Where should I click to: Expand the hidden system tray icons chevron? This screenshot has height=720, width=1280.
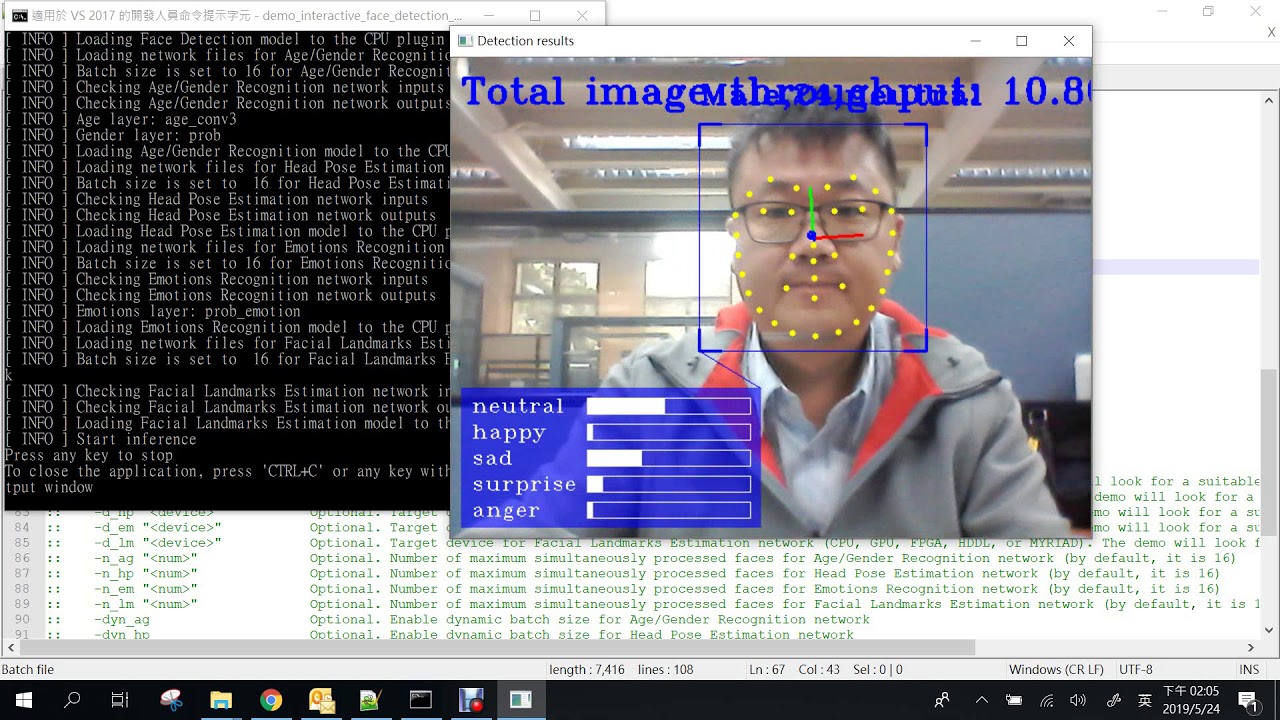(982, 700)
